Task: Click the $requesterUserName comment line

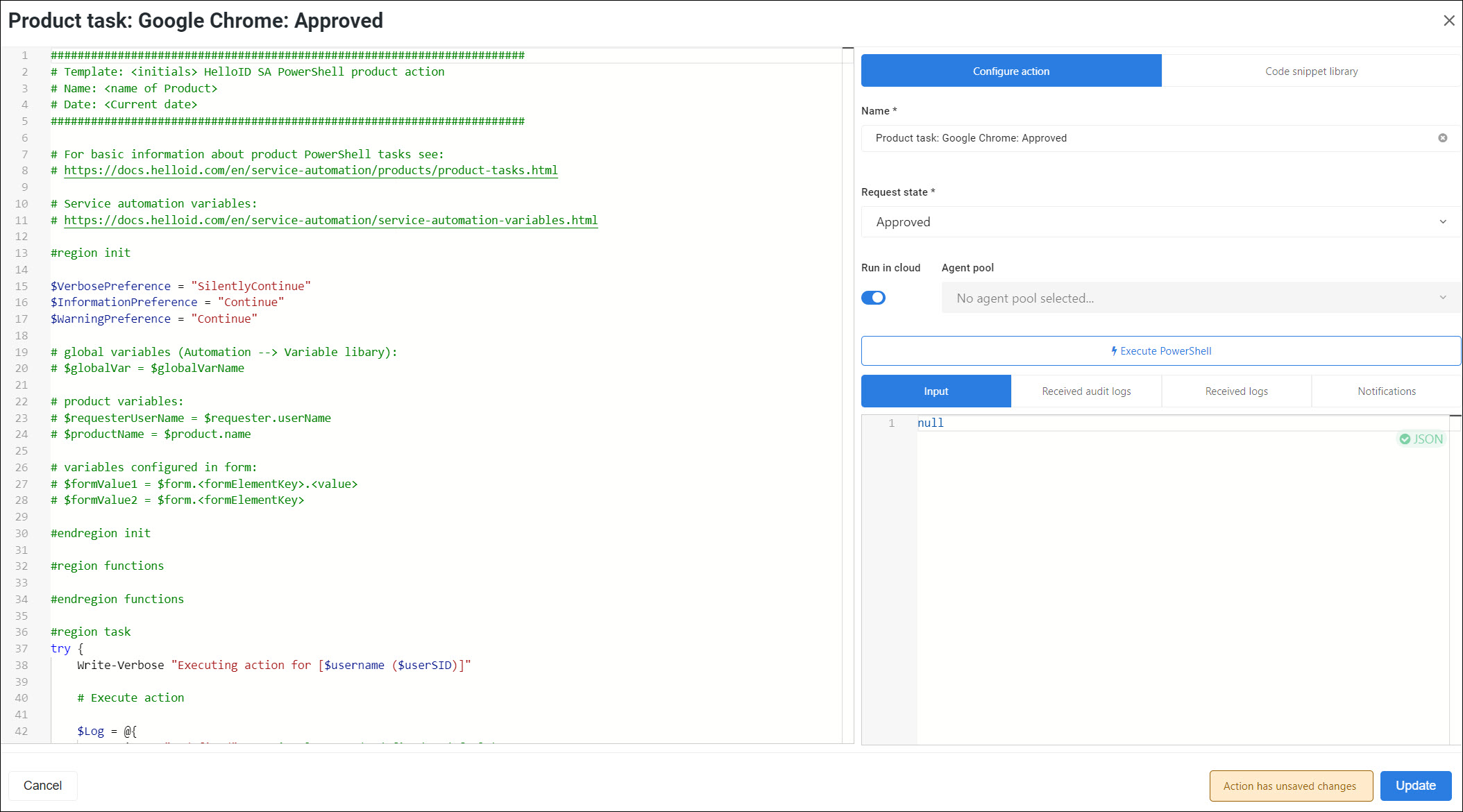Action: (190, 418)
